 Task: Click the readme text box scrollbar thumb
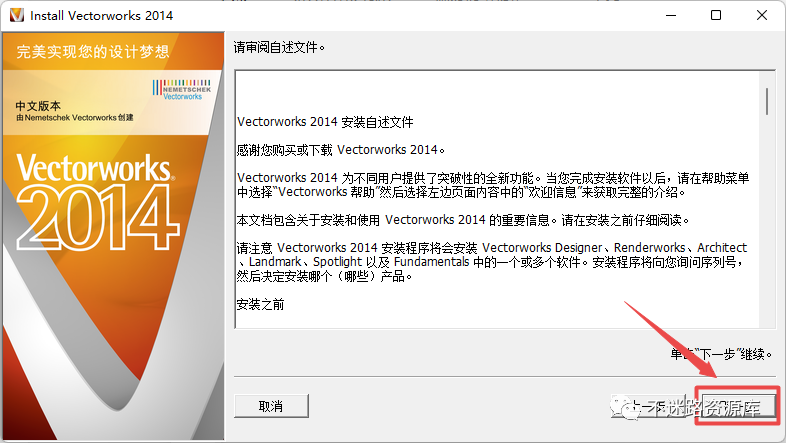point(766,102)
